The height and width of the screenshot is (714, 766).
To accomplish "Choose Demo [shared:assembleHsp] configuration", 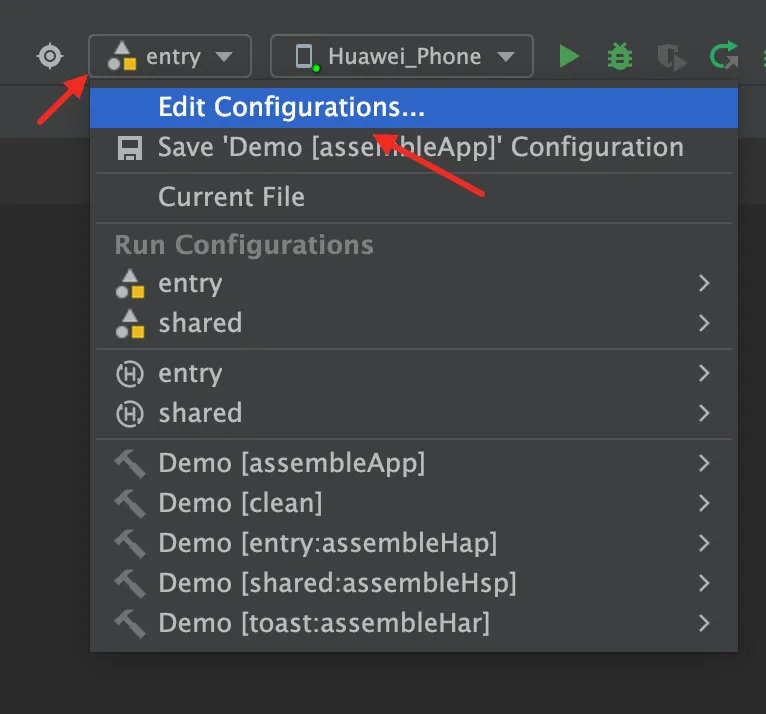I will point(337,583).
